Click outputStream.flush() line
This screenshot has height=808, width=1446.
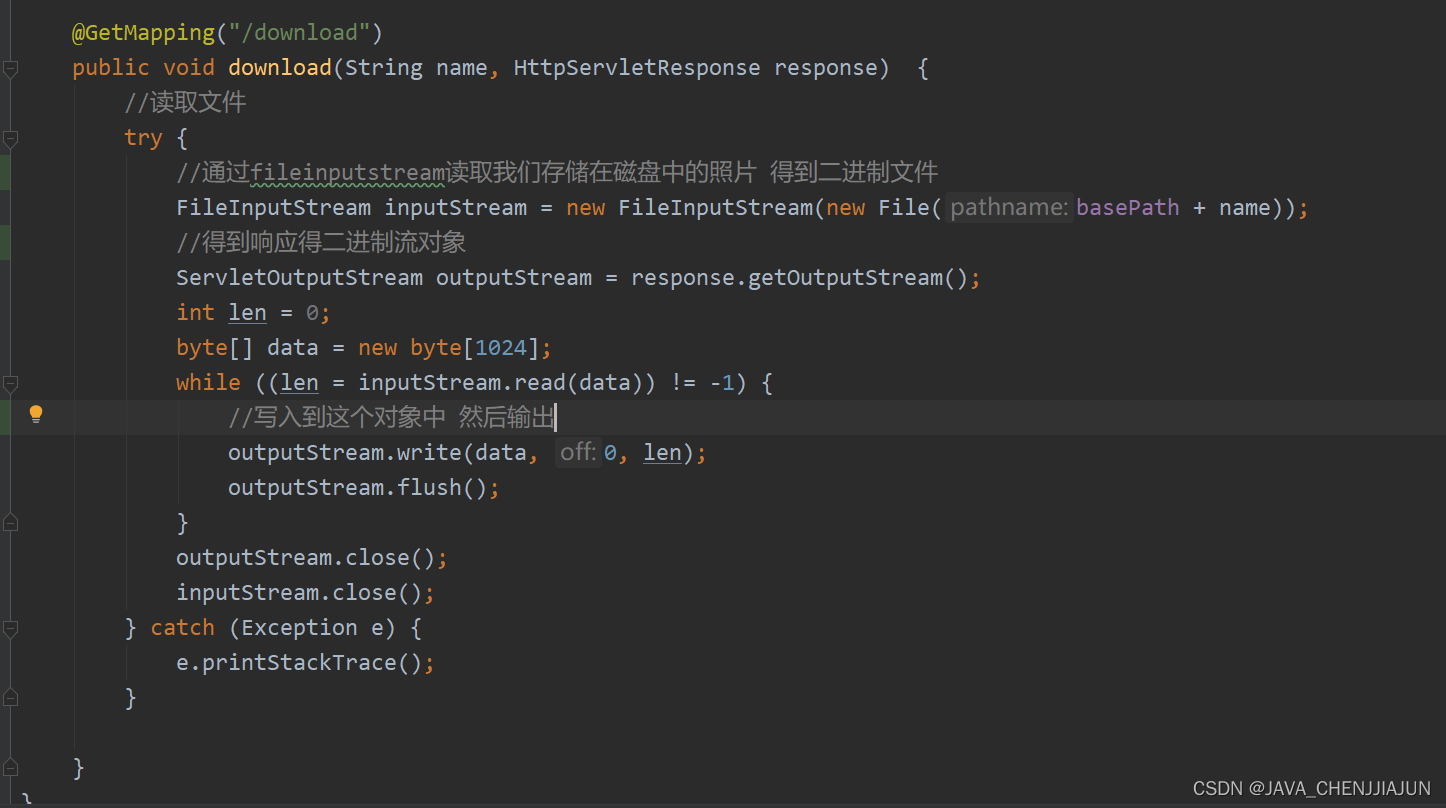[x=363, y=488]
